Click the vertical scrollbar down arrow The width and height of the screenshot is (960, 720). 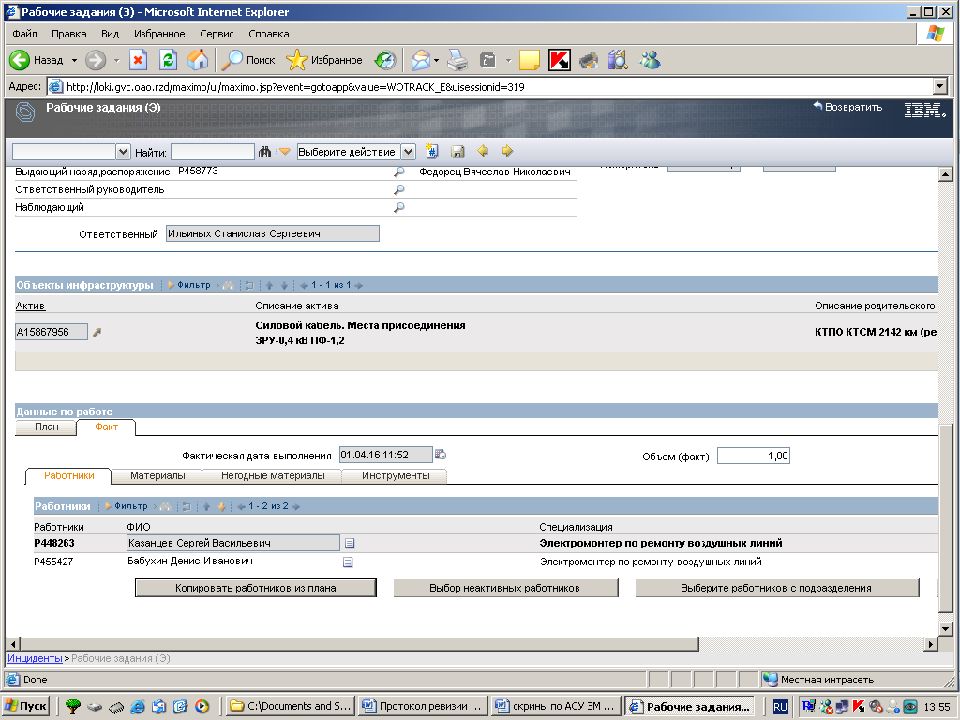pos(945,629)
